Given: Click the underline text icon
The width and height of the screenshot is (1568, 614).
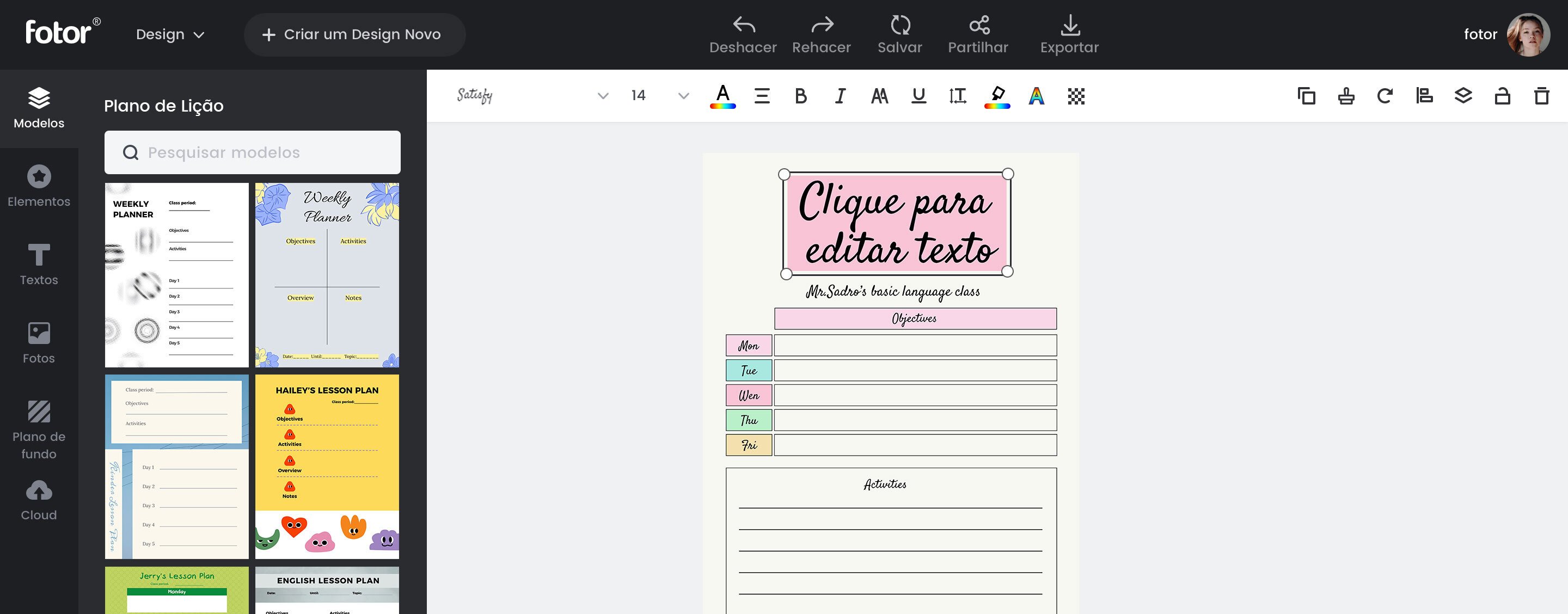Looking at the screenshot, I should pyautogui.click(x=918, y=96).
